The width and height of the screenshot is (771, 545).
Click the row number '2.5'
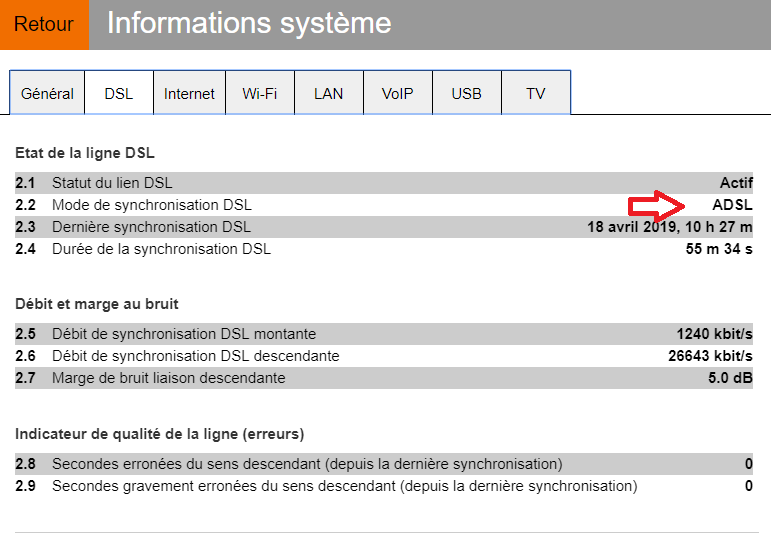coord(25,334)
